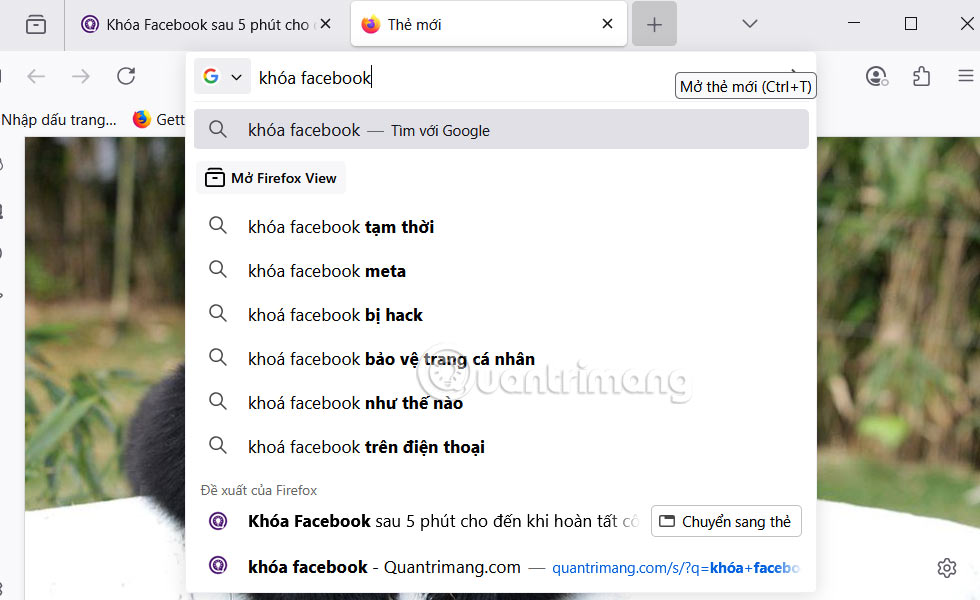980x600 pixels.
Task: Expand the search engine dropdown arrow
Action: click(x=237, y=76)
